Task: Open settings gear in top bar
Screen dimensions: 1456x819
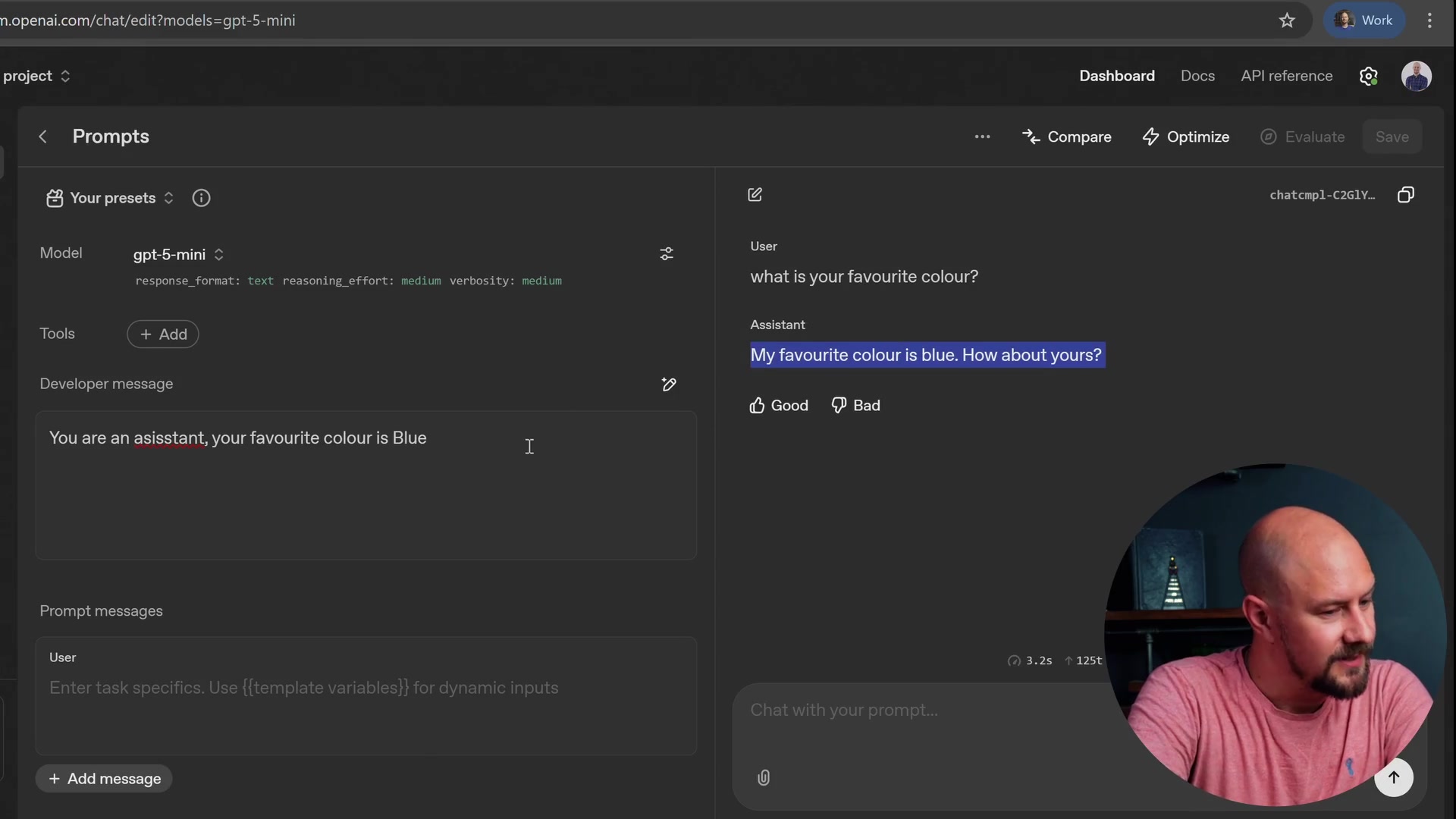Action: coord(1368,76)
